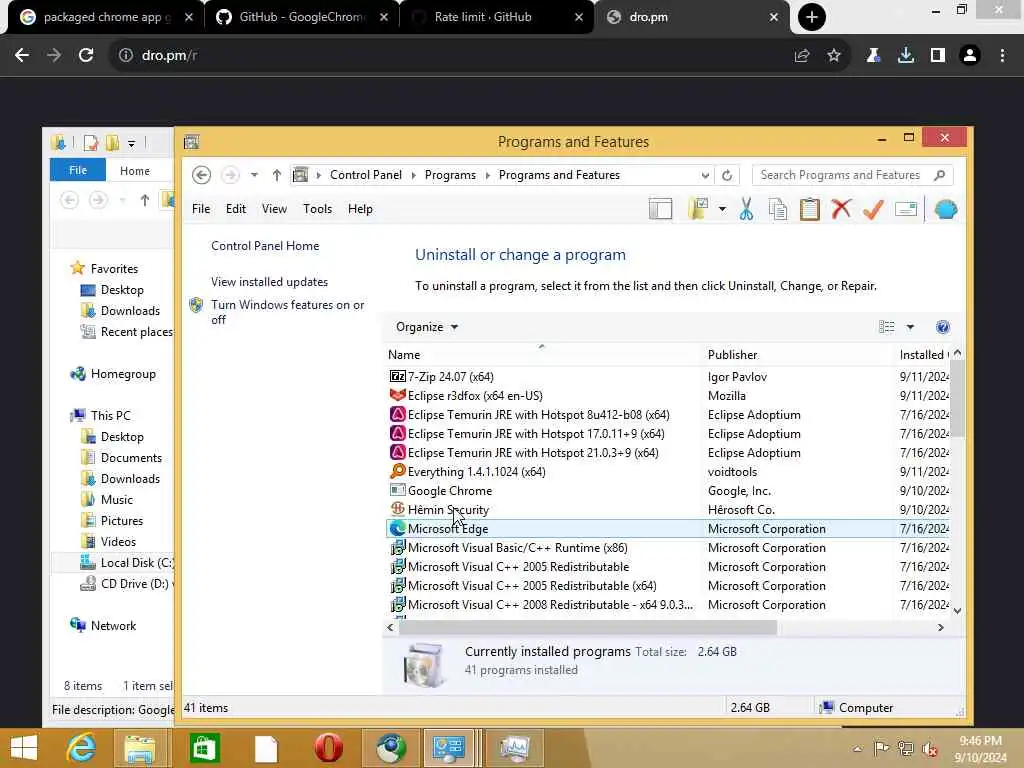
Task: Select Homegroup in Explorer sidebar
Action: tap(123, 374)
